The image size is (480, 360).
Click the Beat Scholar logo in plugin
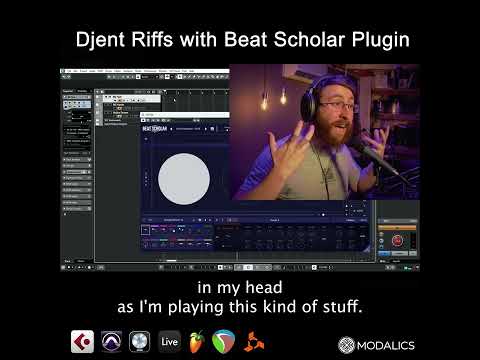tap(154, 129)
